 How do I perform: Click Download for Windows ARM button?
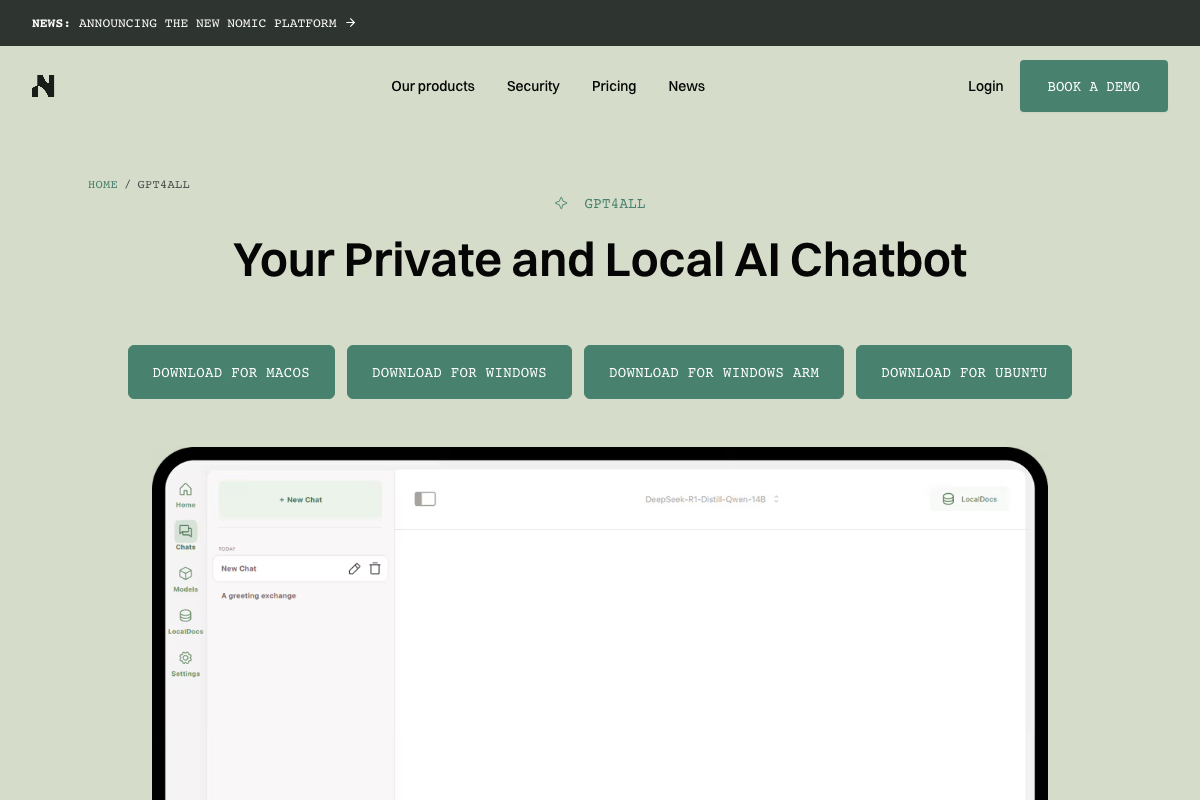[x=713, y=372]
